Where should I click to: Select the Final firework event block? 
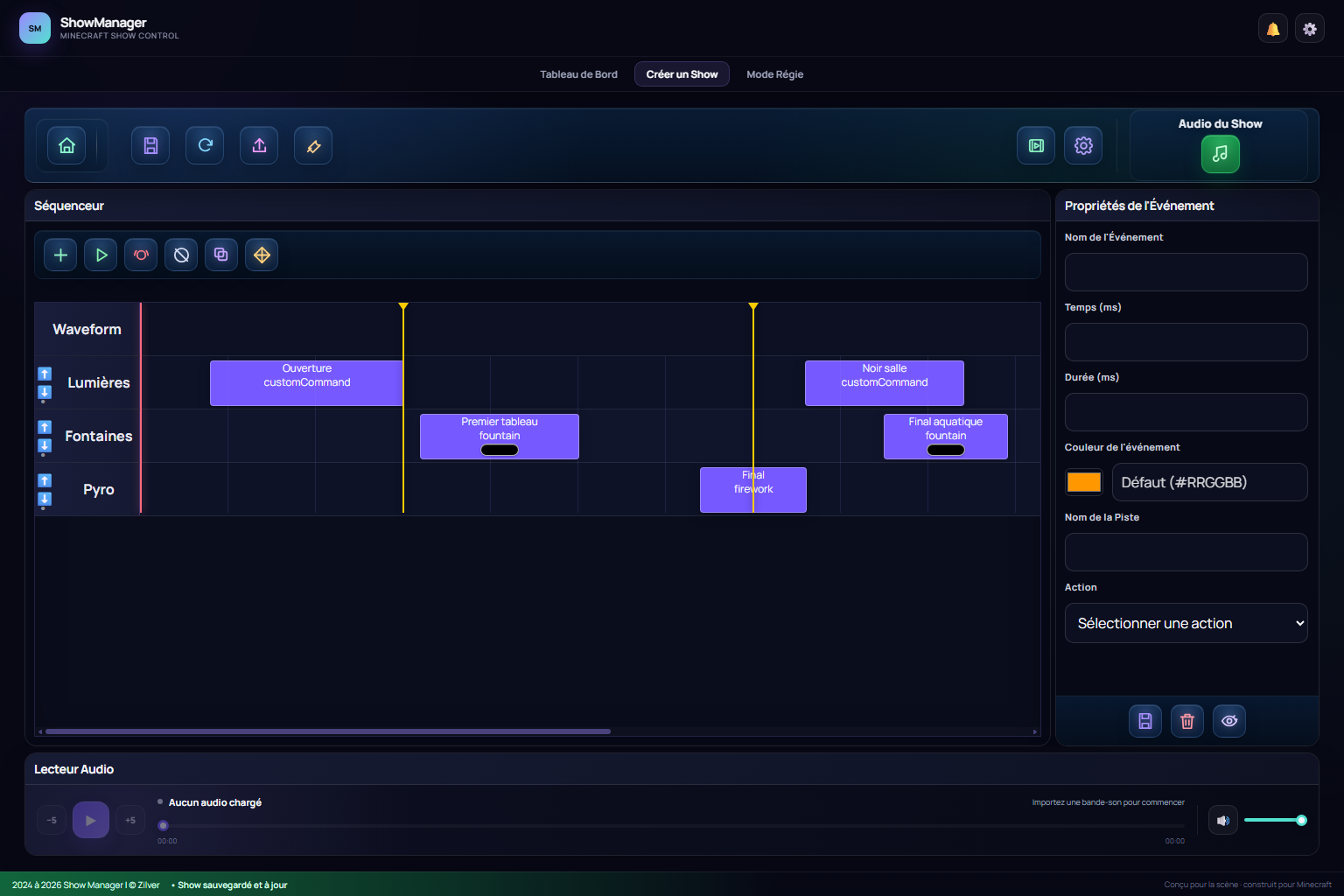753,490
